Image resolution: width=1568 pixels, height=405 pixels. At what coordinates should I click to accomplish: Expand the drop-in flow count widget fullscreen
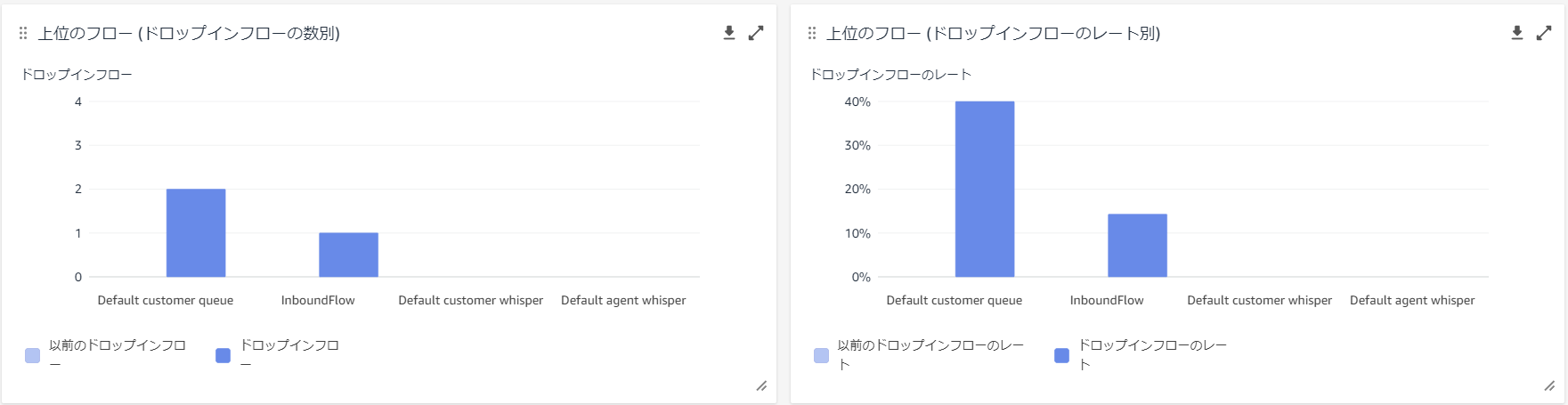[x=756, y=33]
